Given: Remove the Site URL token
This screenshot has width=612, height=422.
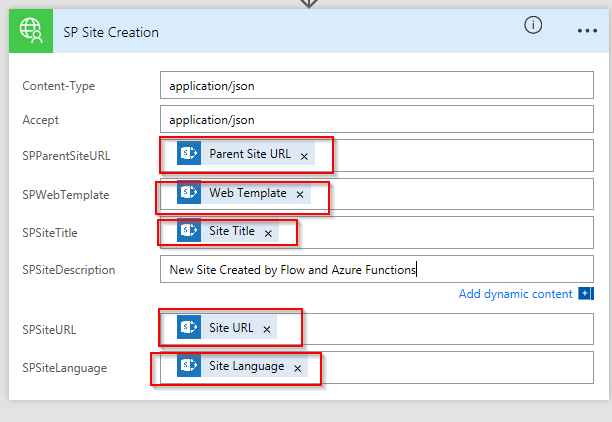Looking at the screenshot, I should click(267, 329).
